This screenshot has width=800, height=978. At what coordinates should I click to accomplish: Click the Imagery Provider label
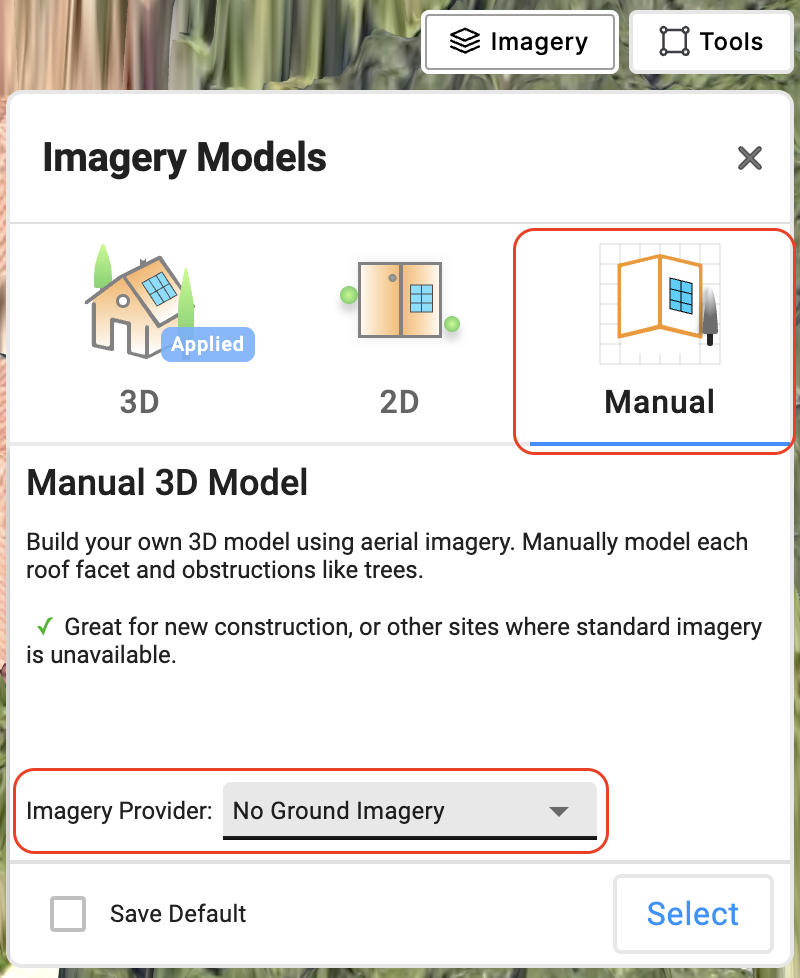[119, 811]
